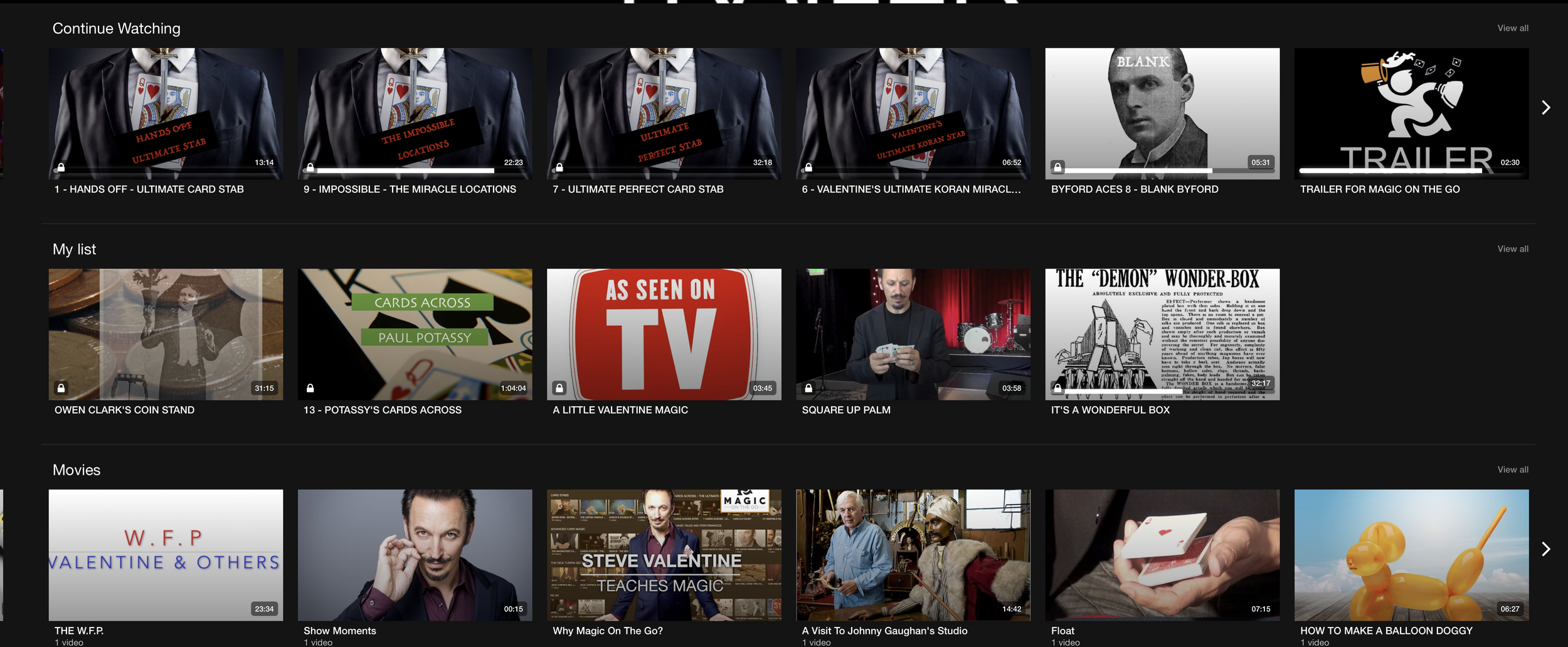
Task: Click lock icon on Valentine's Ultimate Koran thumbnail
Action: pyautogui.click(x=808, y=167)
